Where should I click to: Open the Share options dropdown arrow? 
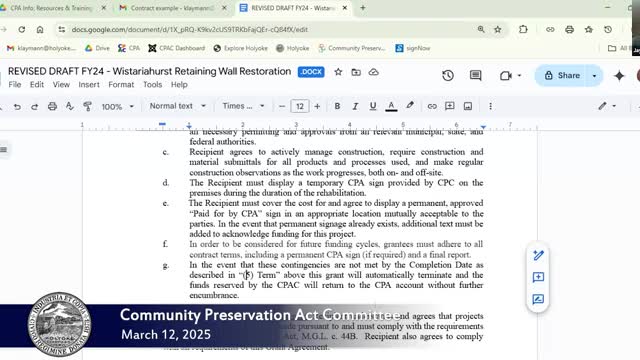594,76
